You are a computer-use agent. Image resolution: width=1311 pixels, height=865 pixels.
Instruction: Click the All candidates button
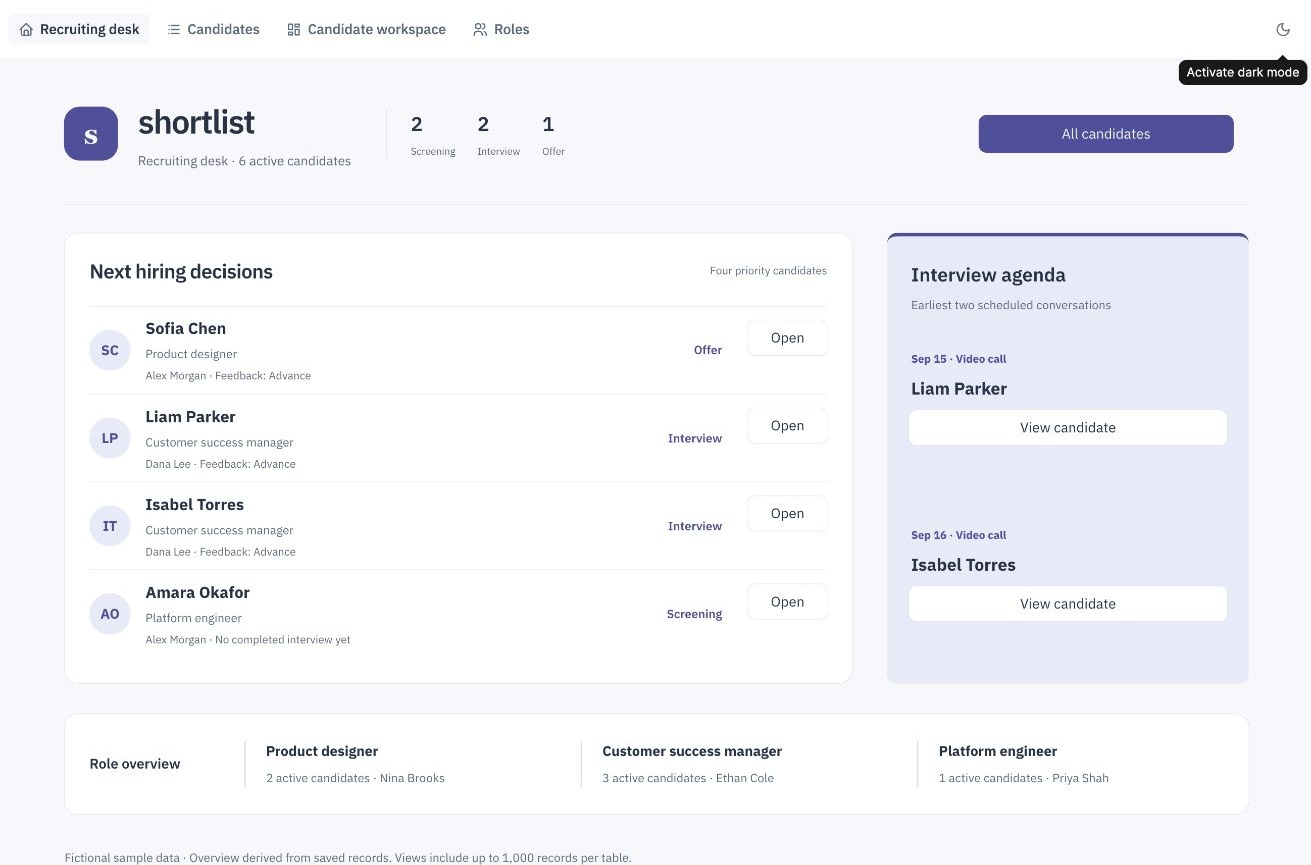coord(1106,134)
